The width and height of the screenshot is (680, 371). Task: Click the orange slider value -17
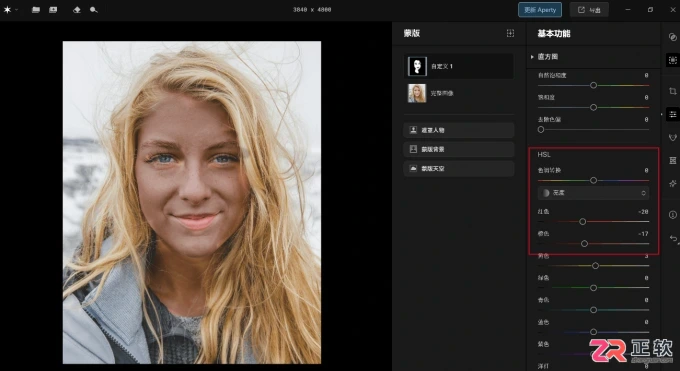point(643,234)
